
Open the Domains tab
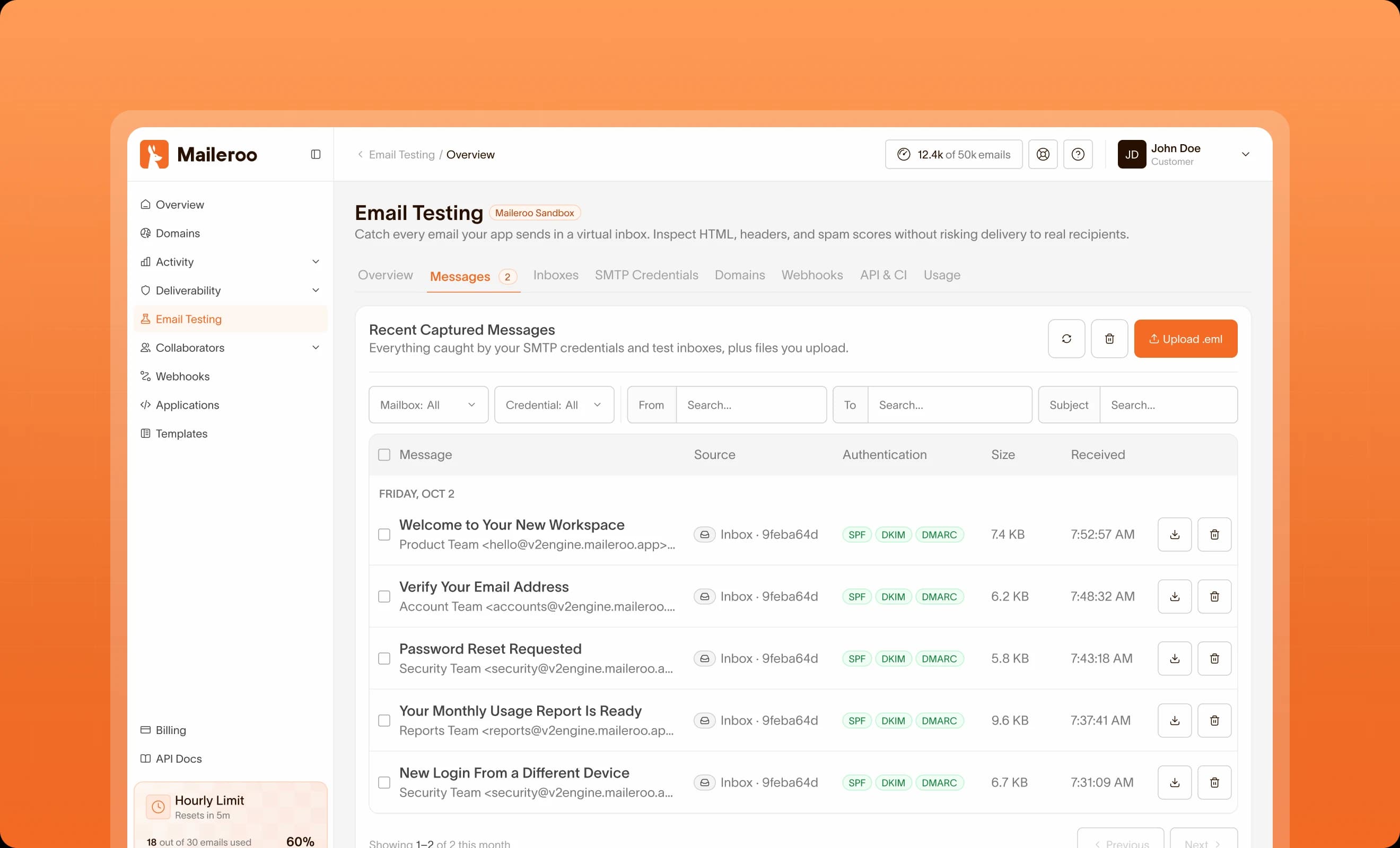coord(740,275)
